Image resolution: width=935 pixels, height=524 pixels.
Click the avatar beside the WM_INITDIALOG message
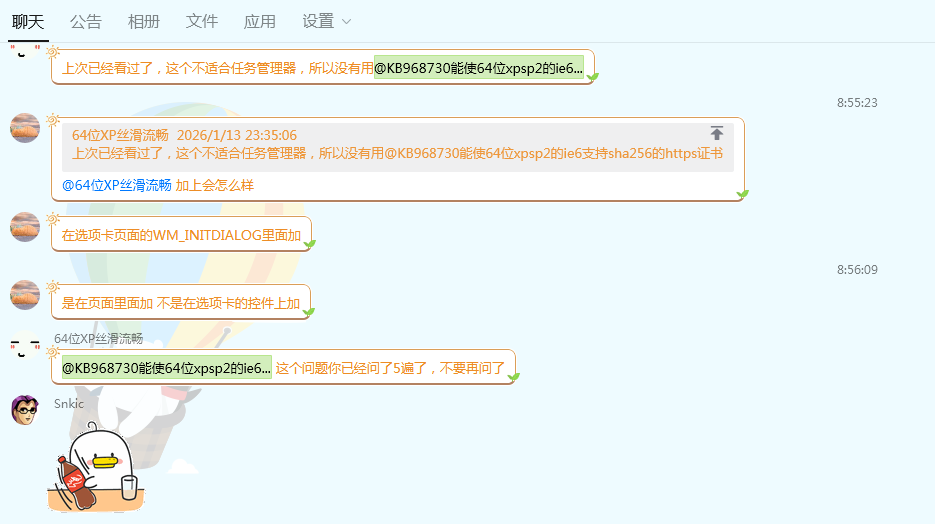pyautogui.click(x=25, y=227)
